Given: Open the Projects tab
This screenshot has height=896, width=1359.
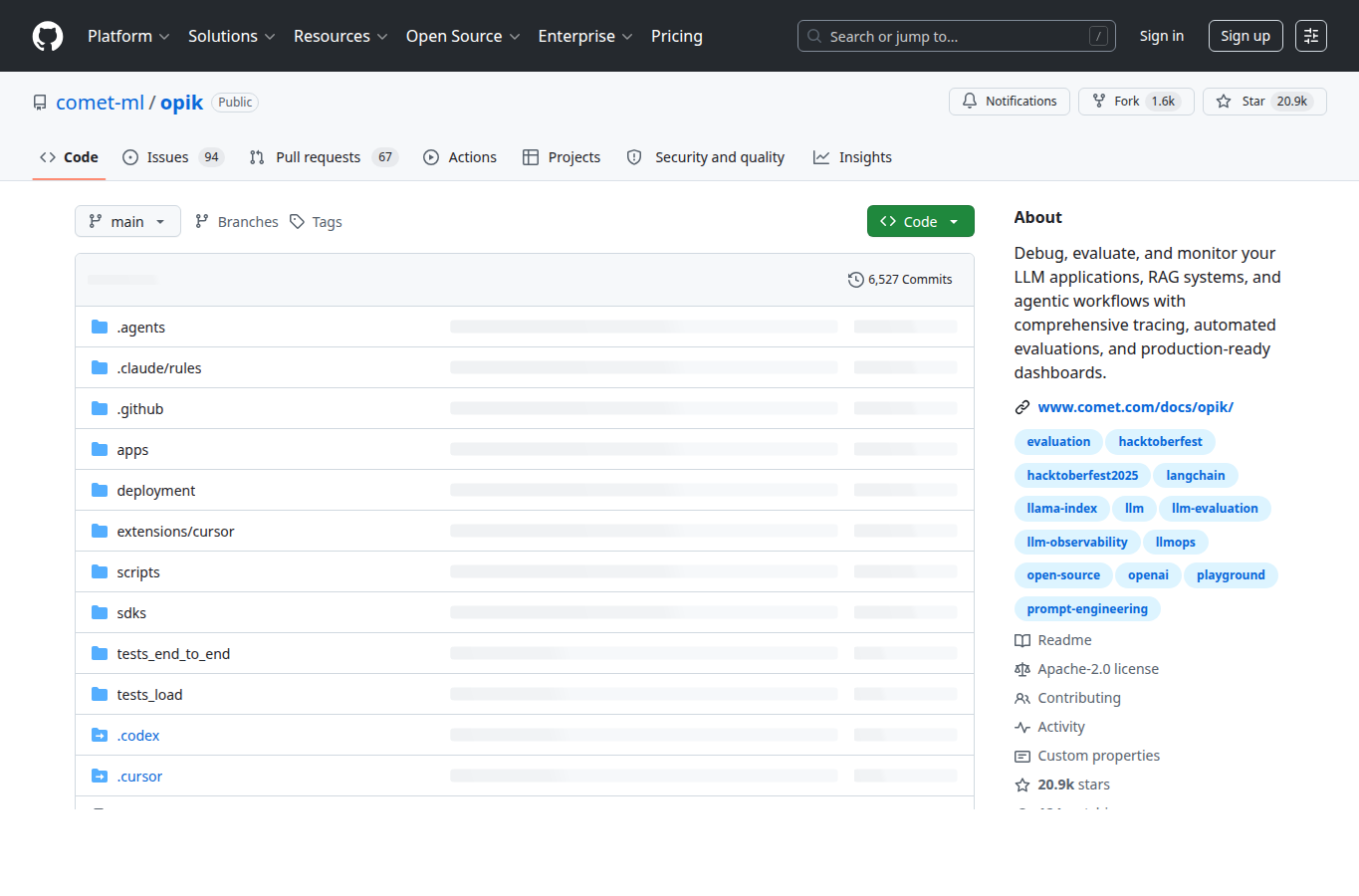Looking at the screenshot, I should tap(562, 157).
